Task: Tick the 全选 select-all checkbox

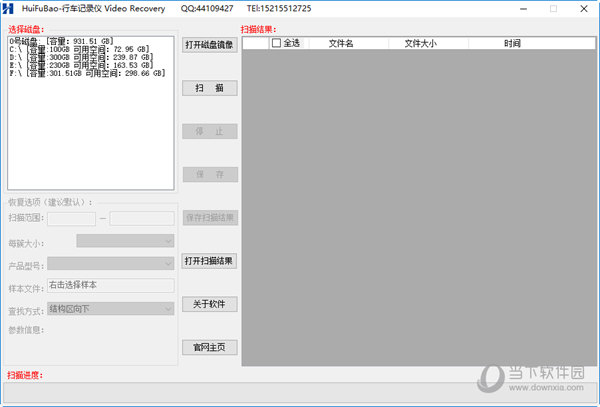Action: click(x=276, y=43)
